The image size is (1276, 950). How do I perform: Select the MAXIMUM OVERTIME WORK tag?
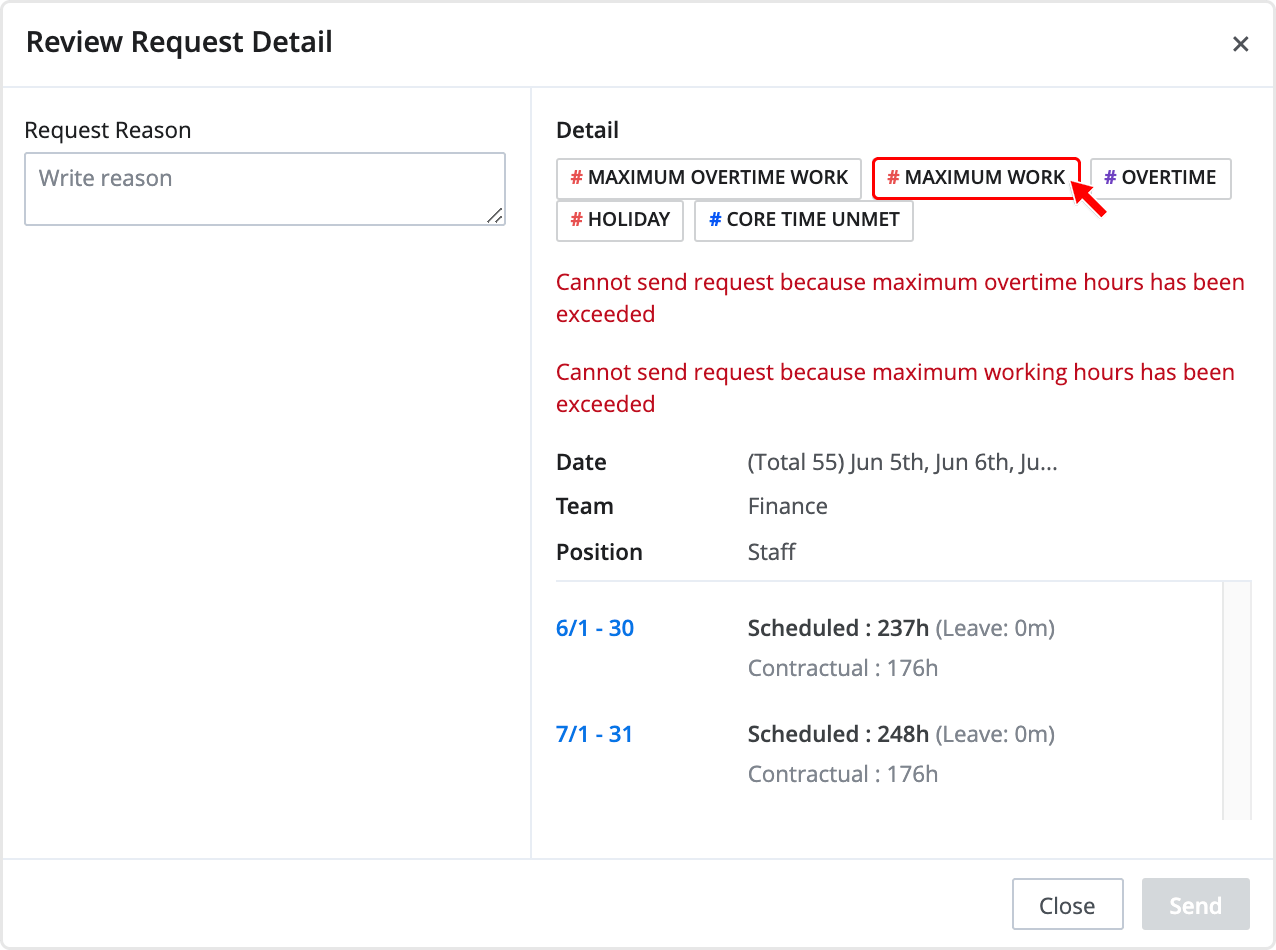point(709,178)
